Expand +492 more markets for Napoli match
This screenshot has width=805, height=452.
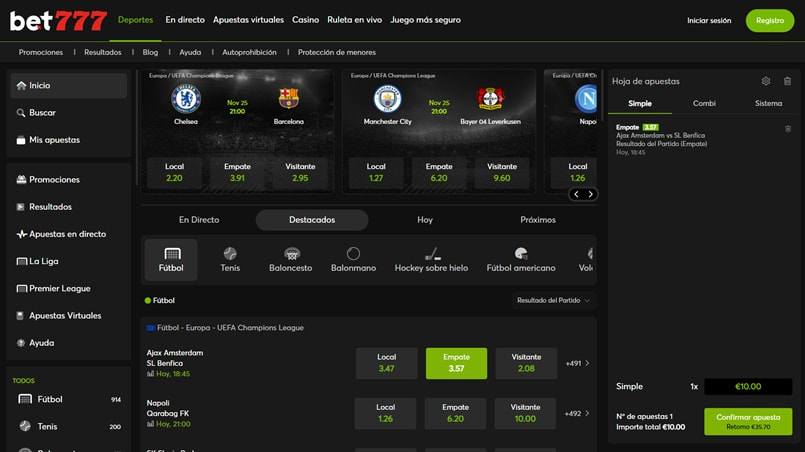coord(577,413)
